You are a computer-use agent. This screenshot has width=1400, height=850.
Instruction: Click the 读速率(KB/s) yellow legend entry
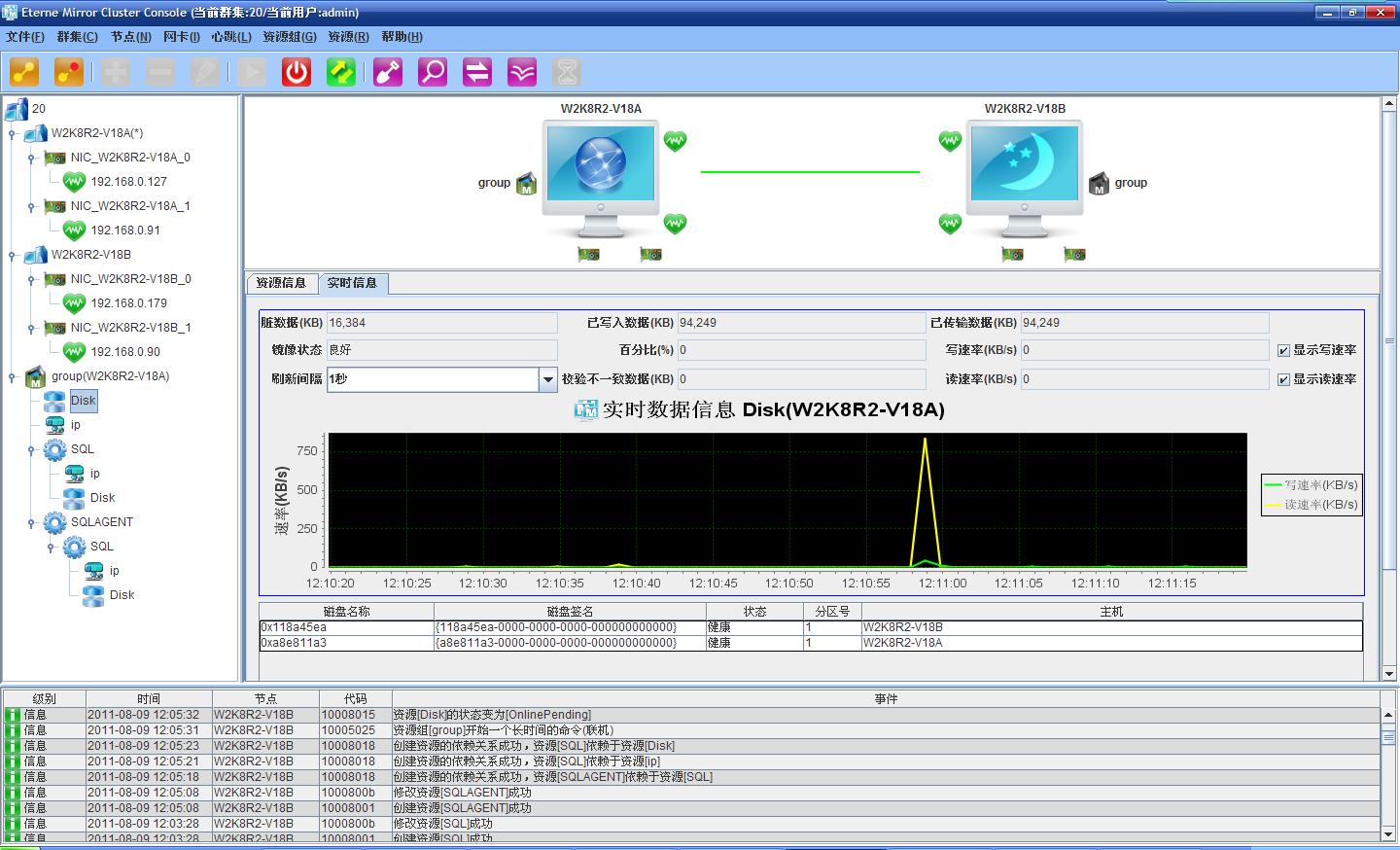[x=1310, y=505]
